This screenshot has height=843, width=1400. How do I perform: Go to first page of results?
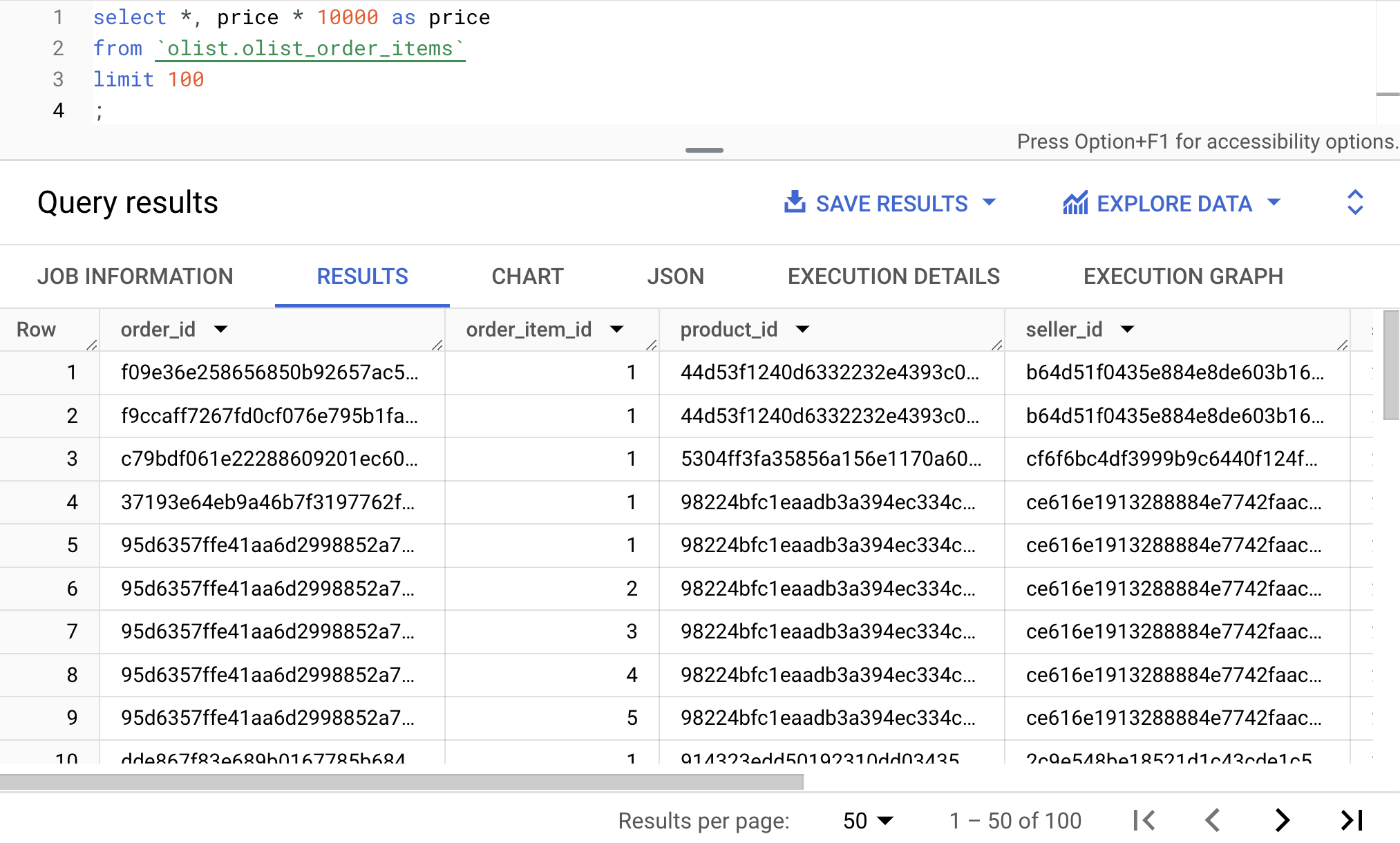pyautogui.click(x=1144, y=820)
